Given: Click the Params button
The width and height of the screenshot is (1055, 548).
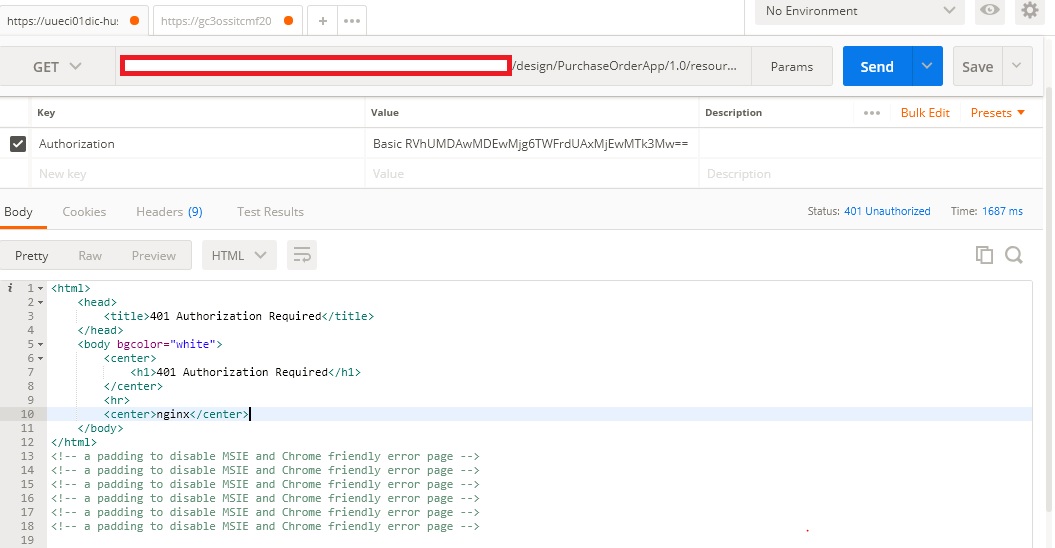Looking at the screenshot, I should pos(791,66).
